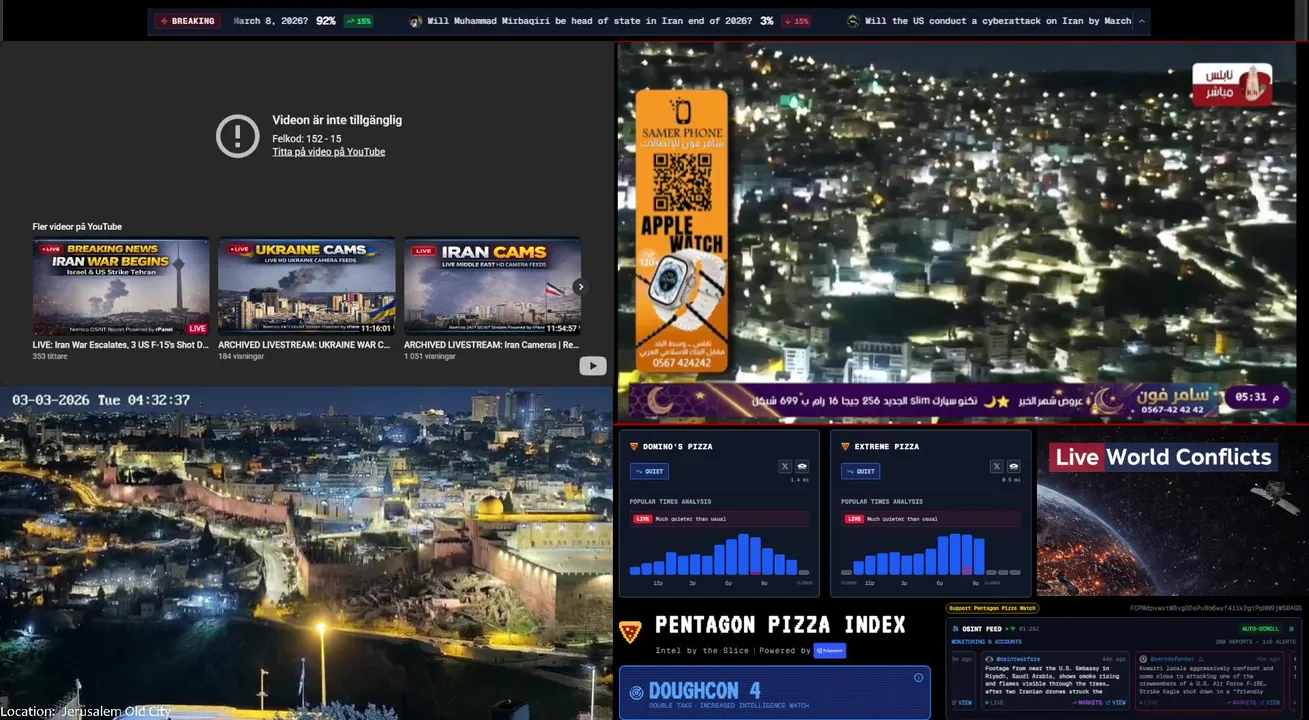Click the pizza box icon on Domino's Pizza card
1309x720 pixels.
pos(802,466)
